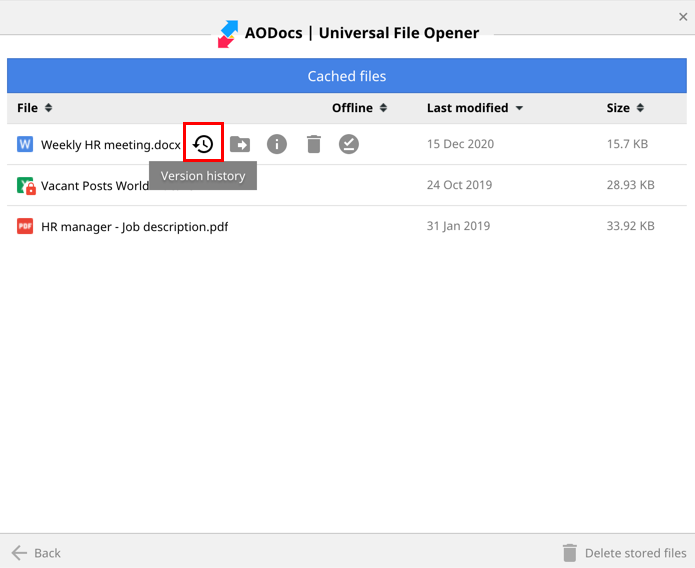Open Version history for Weekly HR meeting.docx

[203, 144]
